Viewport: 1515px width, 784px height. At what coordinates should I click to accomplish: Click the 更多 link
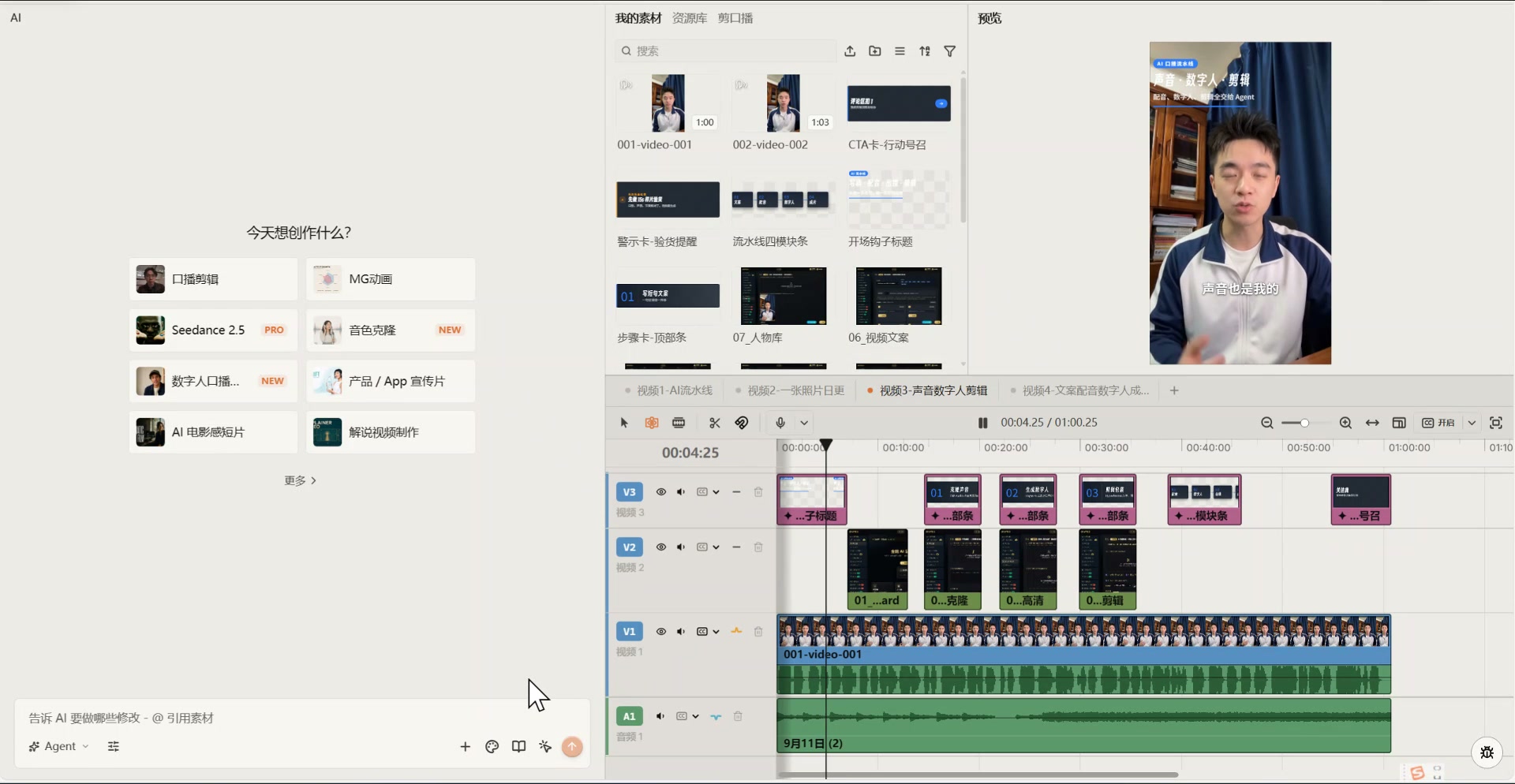pyautogui.click(x=300, y=480)
